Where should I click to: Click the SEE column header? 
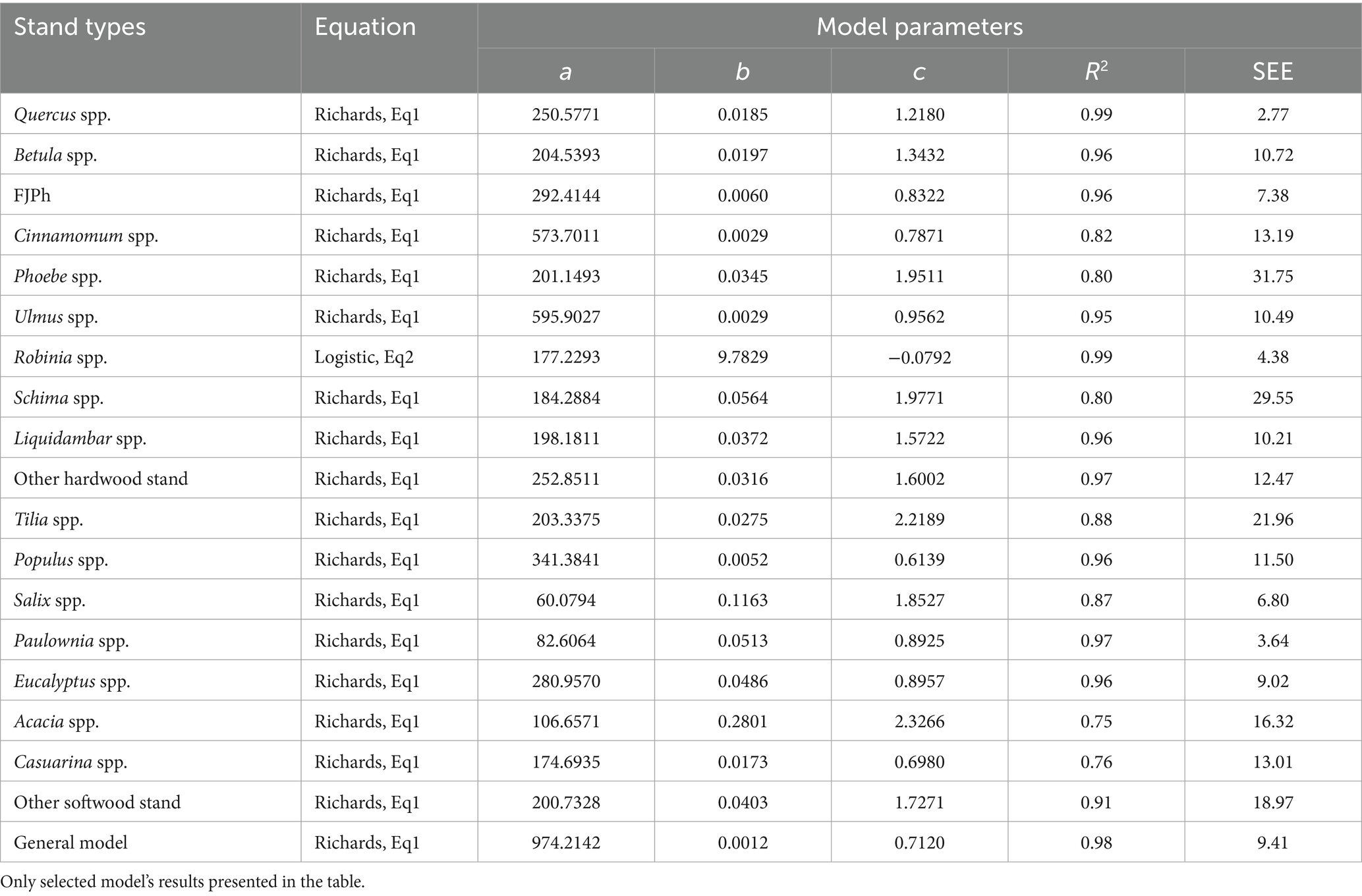(1272, 72)
